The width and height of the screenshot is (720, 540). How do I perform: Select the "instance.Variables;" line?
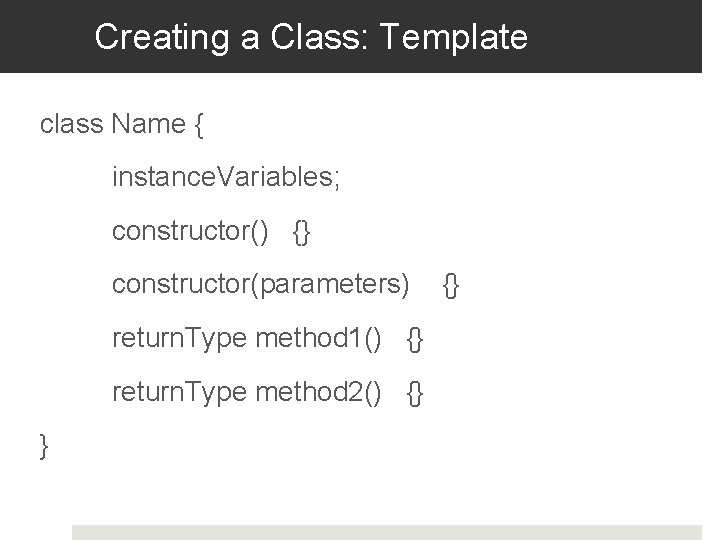[226, 178]
